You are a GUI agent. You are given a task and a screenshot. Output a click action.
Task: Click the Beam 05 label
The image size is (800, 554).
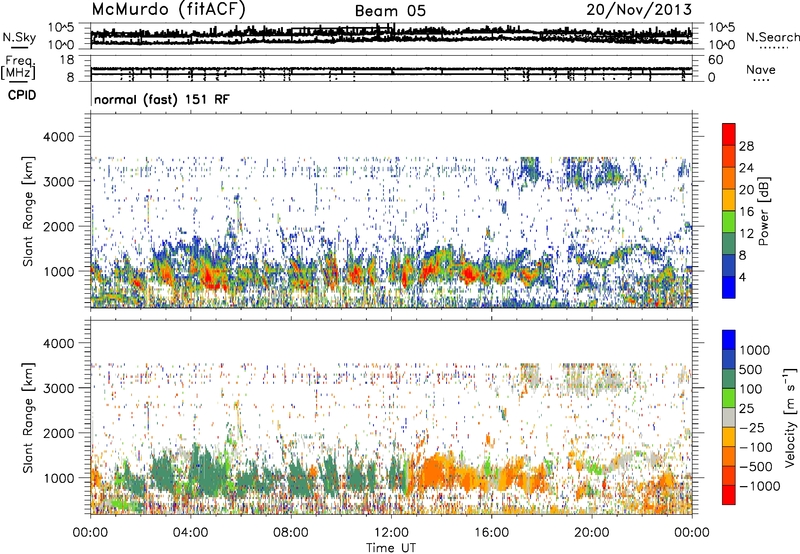point(390,11)
